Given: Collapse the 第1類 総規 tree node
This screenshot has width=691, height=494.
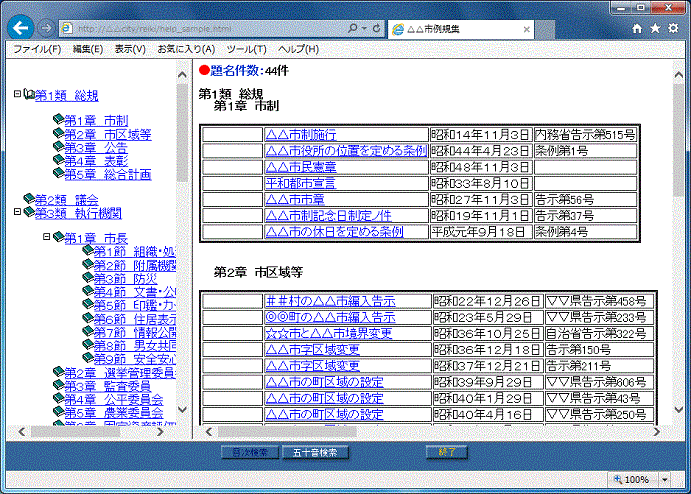Looking at the screenshot, I should coord(17,95).
